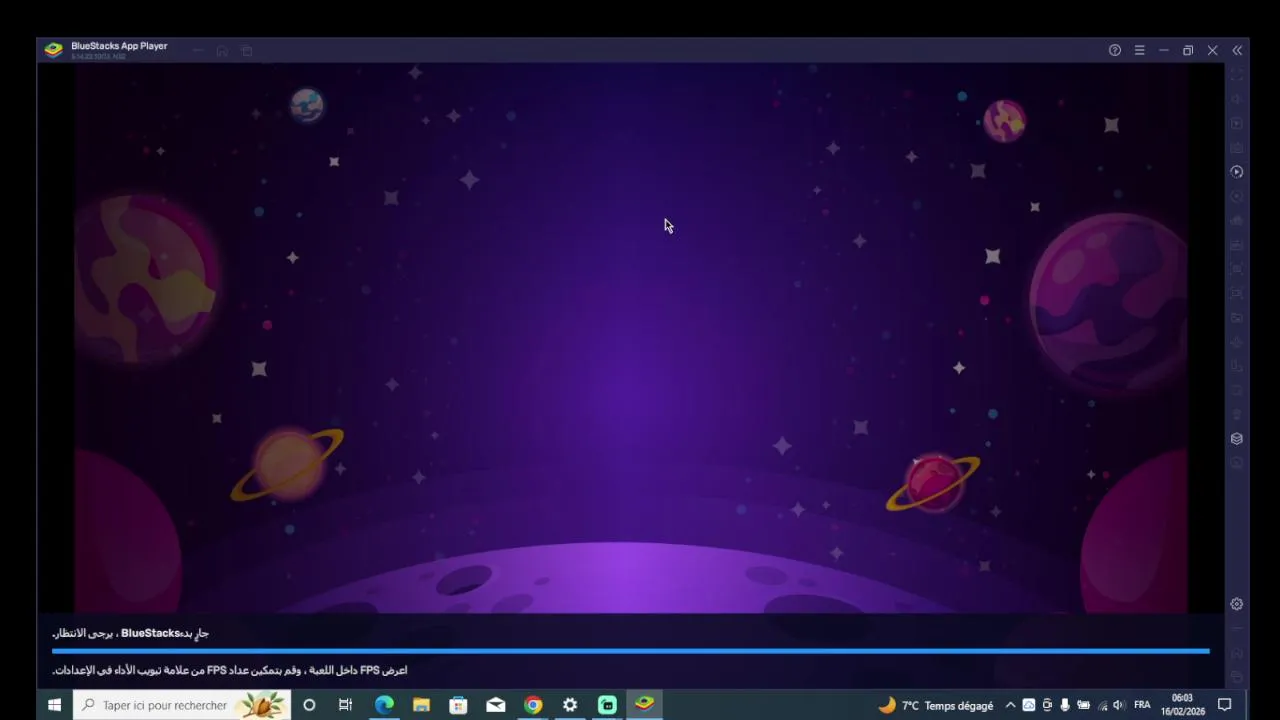1280x720 pixels.
Task: Launch Microsoft Edge from taskbar
Action: pyautogui.click(x=384, y=705)
